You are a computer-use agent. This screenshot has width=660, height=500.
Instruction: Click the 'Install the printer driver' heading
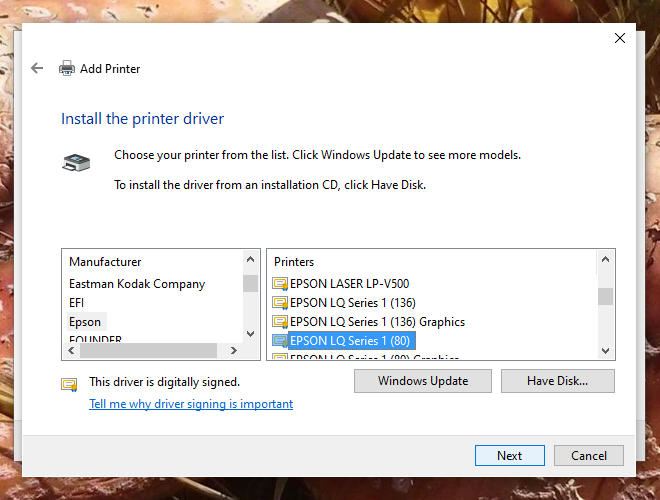(142, 119)
